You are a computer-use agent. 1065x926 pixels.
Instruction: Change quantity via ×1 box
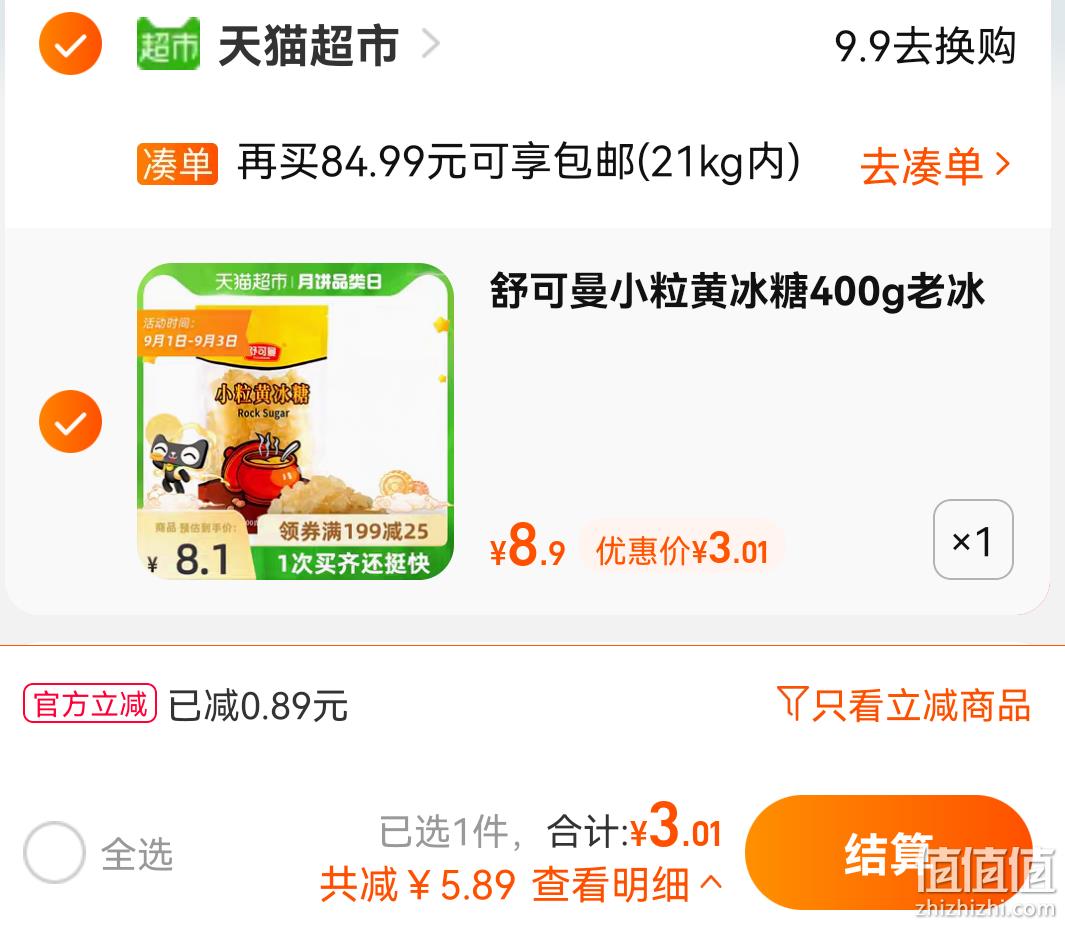tap(973, 539)
